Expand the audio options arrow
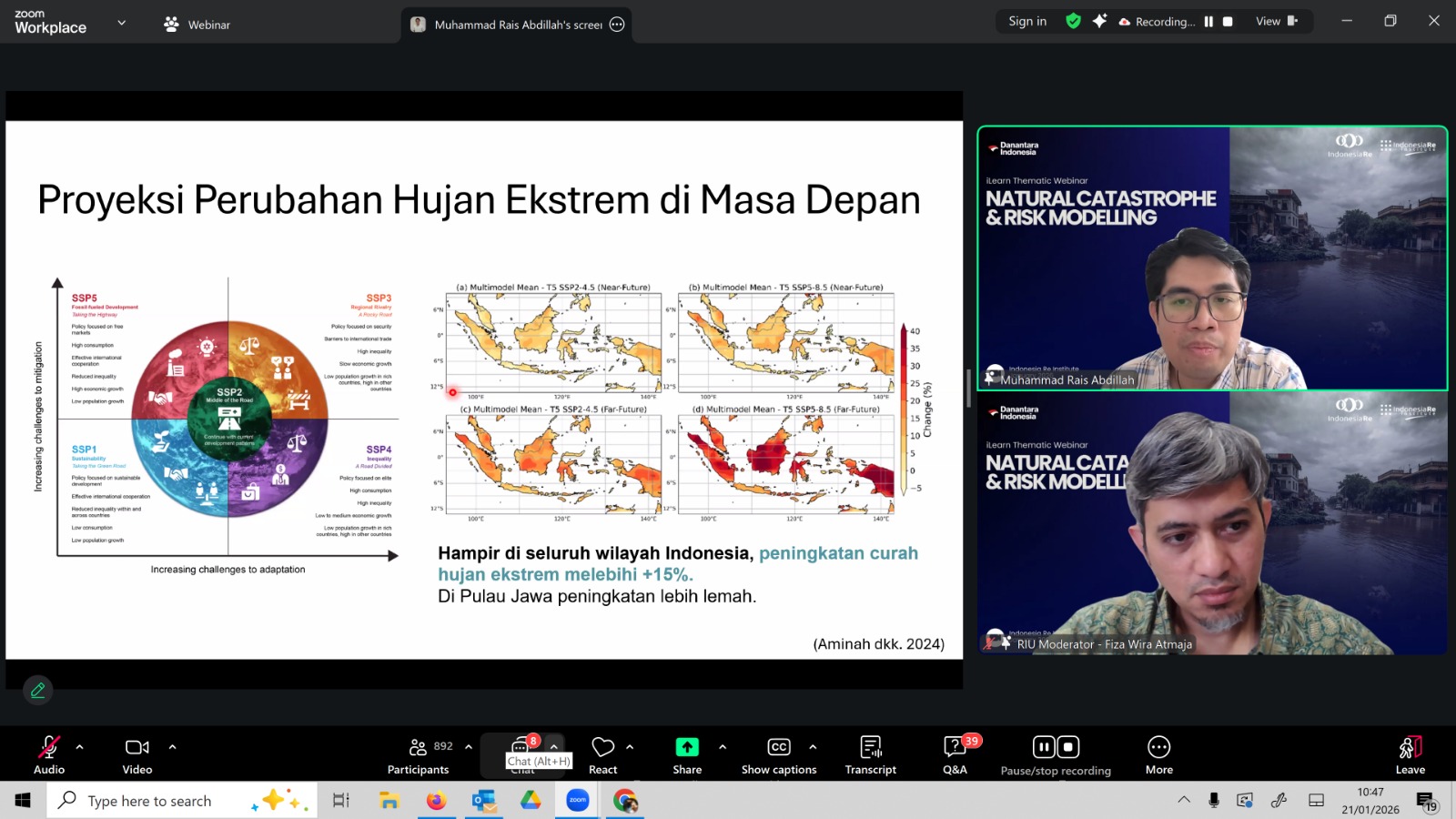The image size is (1456, 819). click(x=80, y=747)
